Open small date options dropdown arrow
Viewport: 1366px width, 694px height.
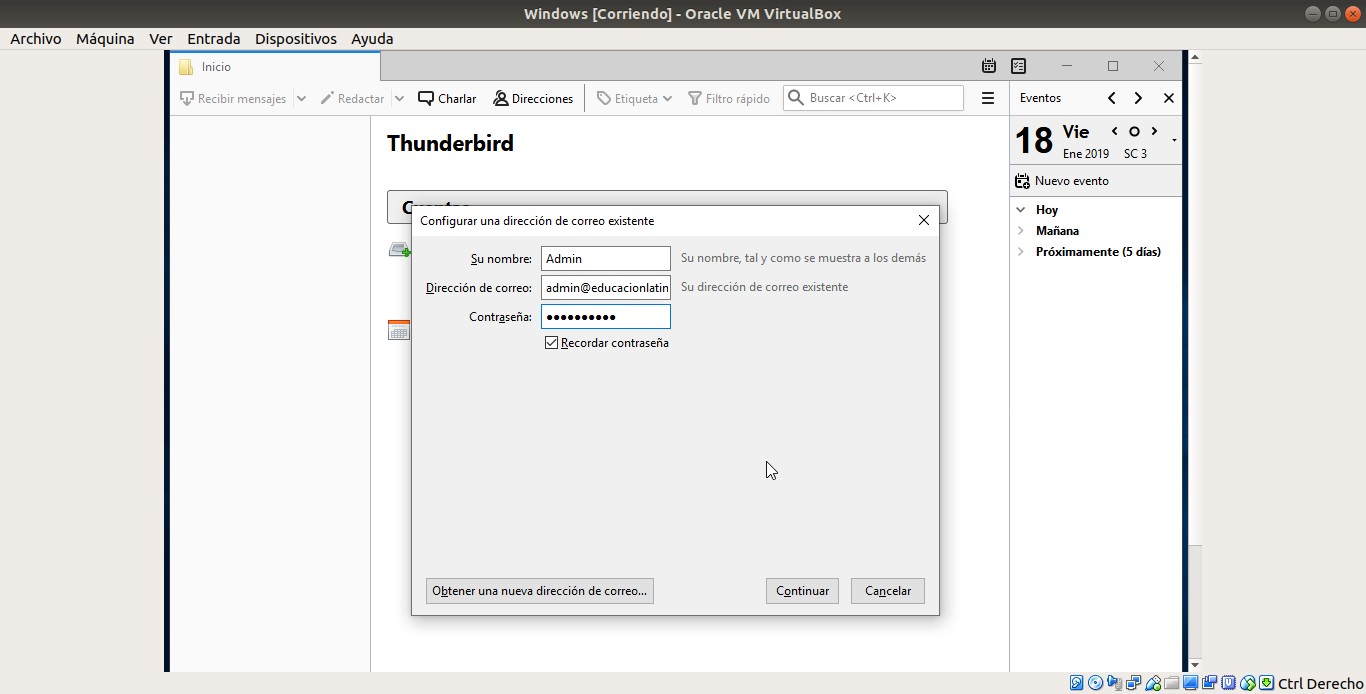click(1174, 140)
